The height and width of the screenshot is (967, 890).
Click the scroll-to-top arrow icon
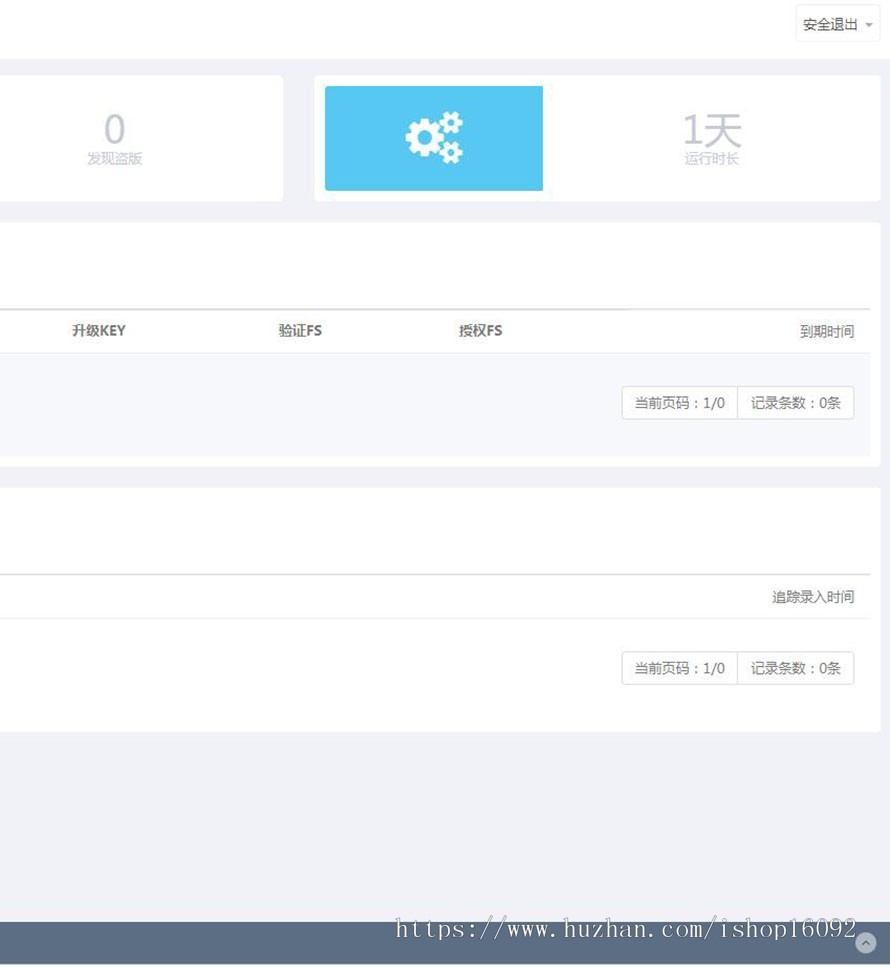(x=865, y=943)
